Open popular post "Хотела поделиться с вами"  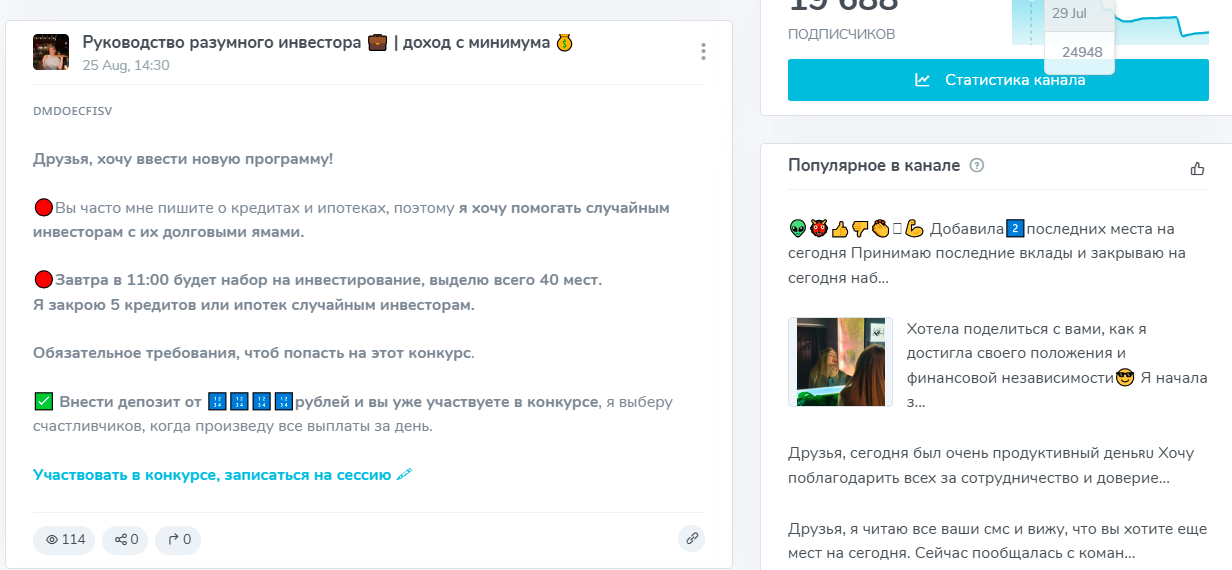click(x=1057, y=366)
